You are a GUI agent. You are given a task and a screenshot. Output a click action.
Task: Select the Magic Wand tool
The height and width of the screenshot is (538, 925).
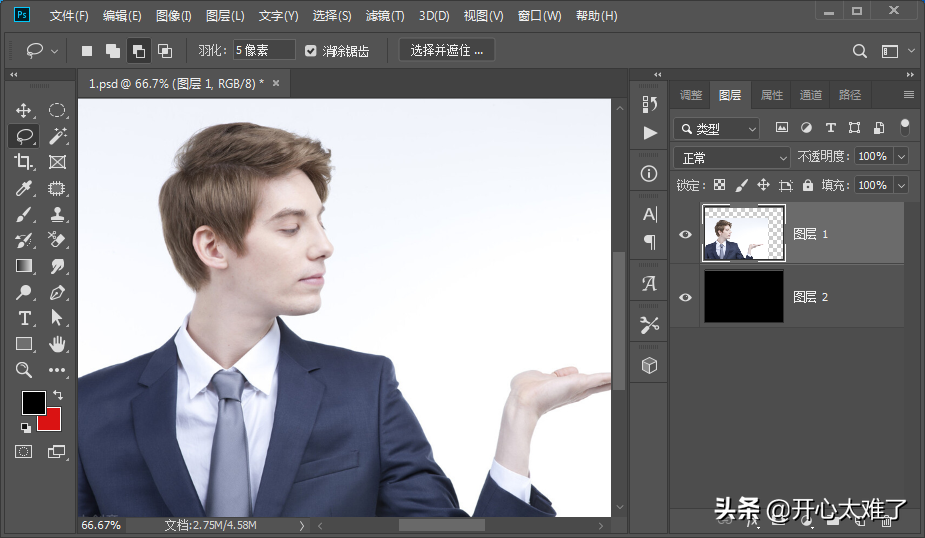pyautogui.click(x=58, y=136)
